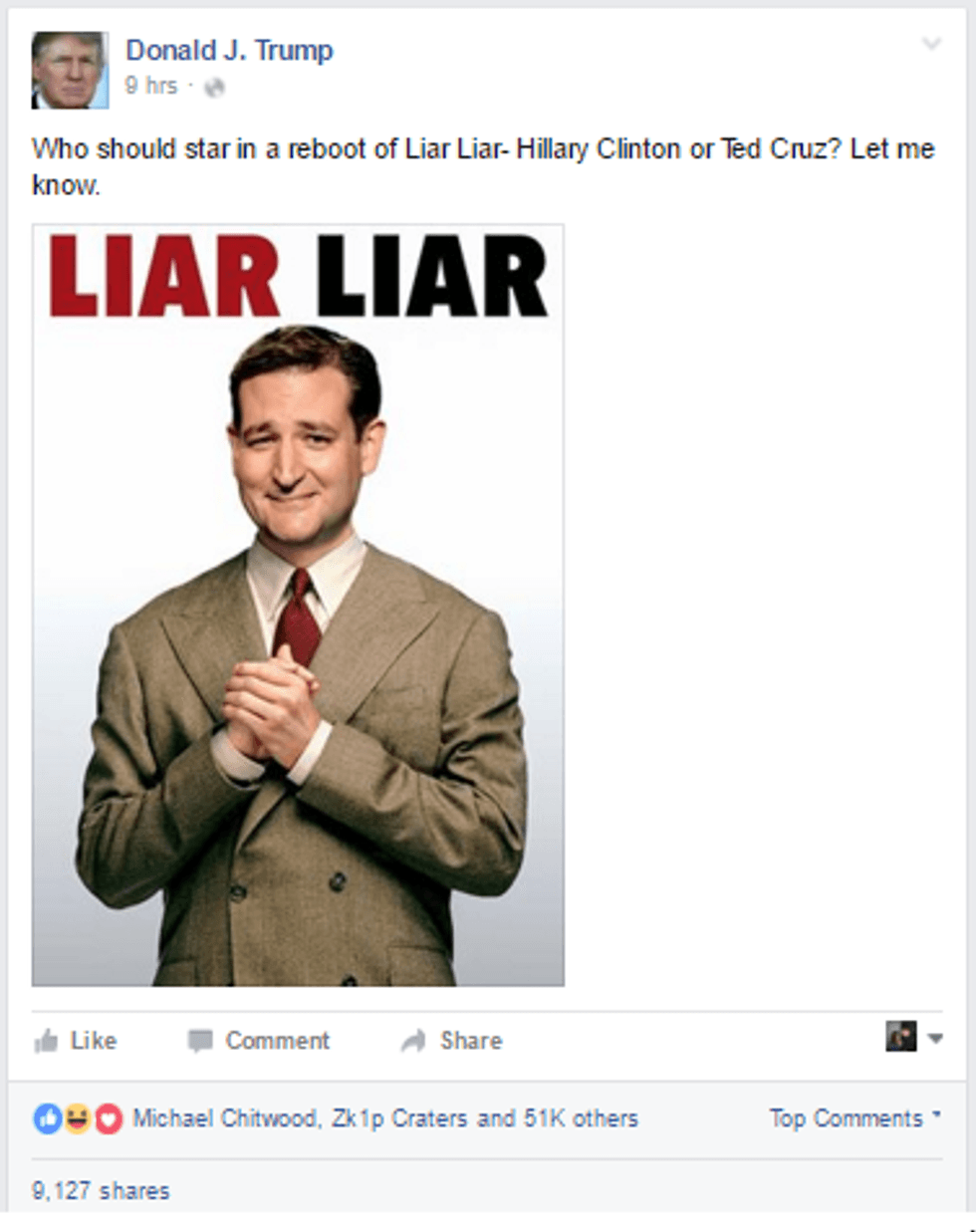The width and height of the screenshot is (976, 1232).
Task: Open the poster's profile picture
Action: [x=70, y=70]
